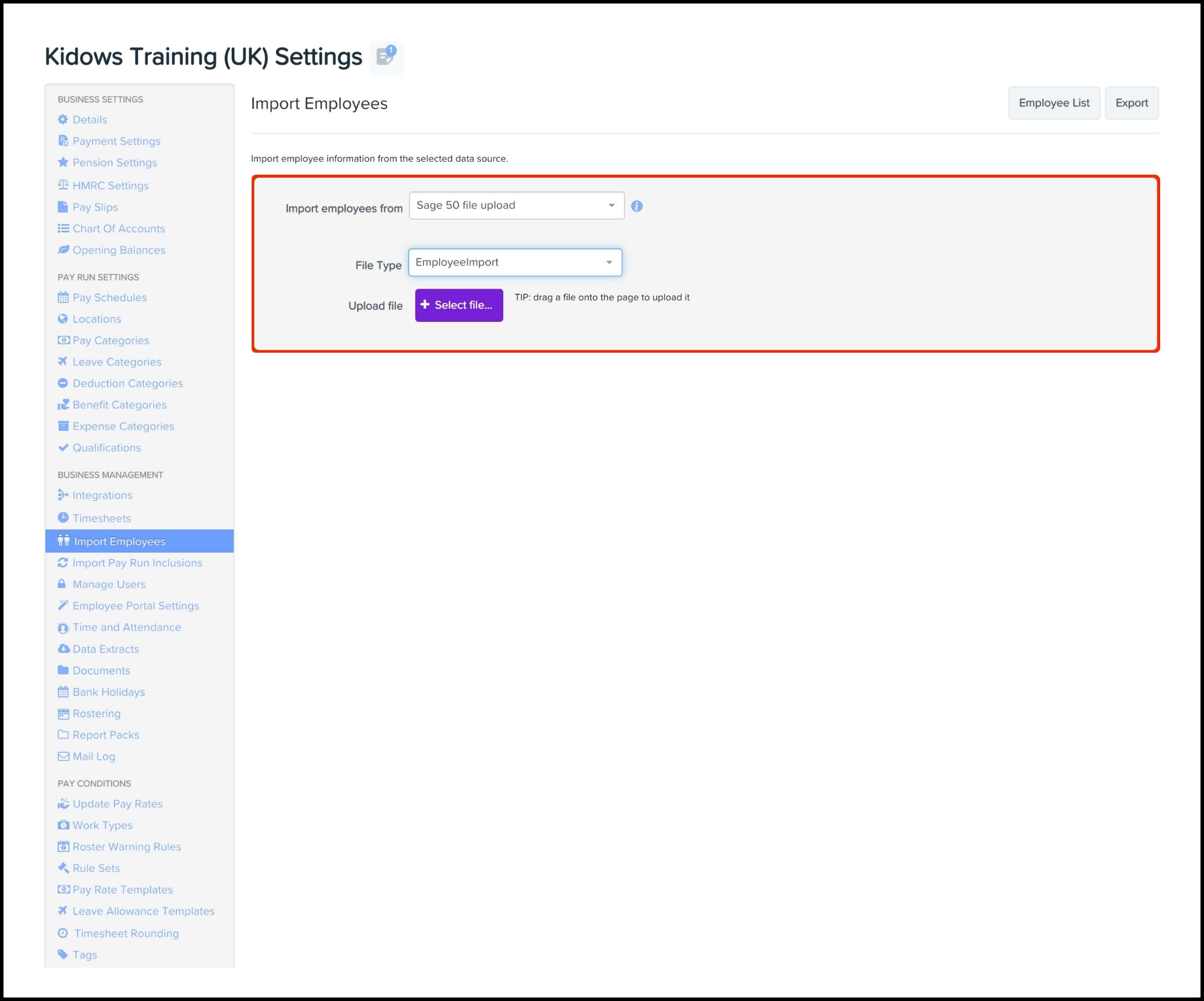Click the Export button
The width and height of the screenshot is (1204, 1001).
click(x=1131, y=103)
